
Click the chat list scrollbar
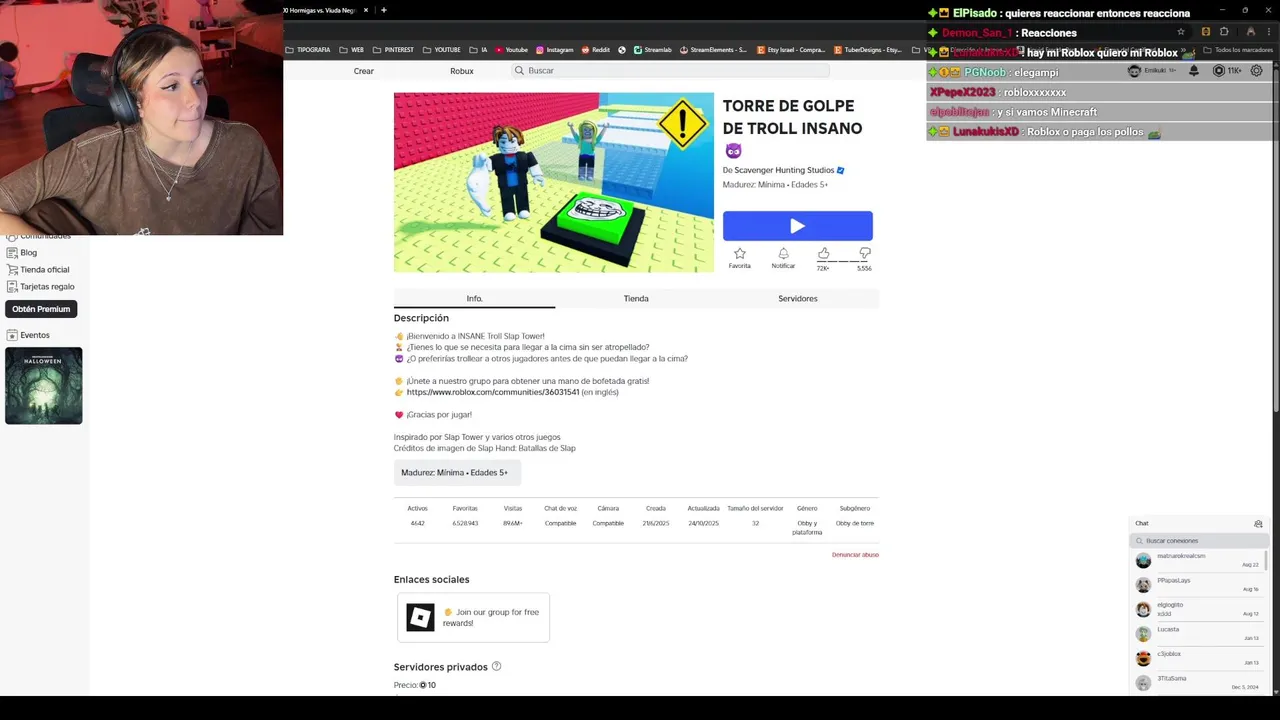point(1266,562)
